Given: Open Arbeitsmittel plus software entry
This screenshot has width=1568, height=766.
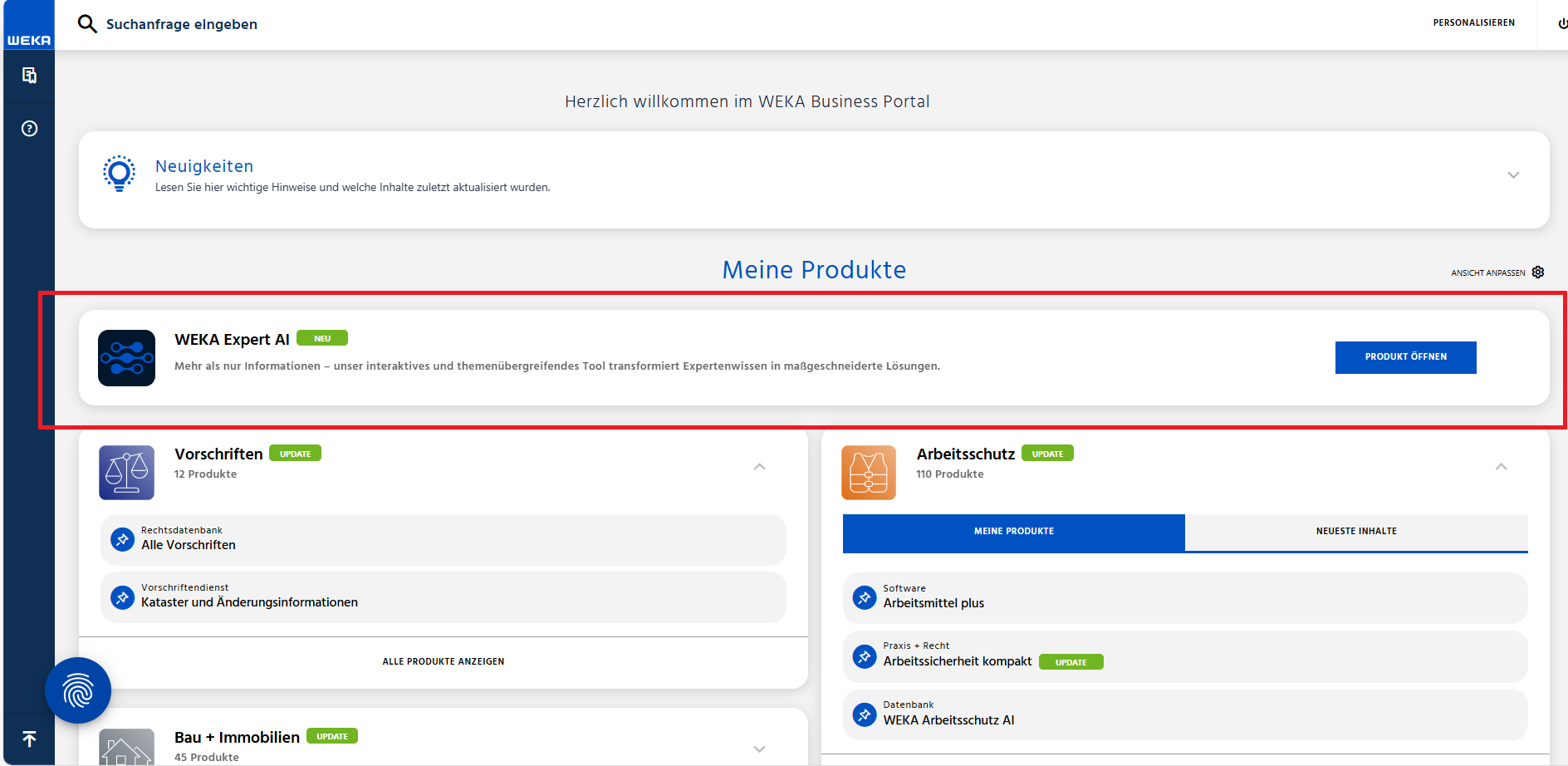Looking at the screenshot, I should 1185,598.
